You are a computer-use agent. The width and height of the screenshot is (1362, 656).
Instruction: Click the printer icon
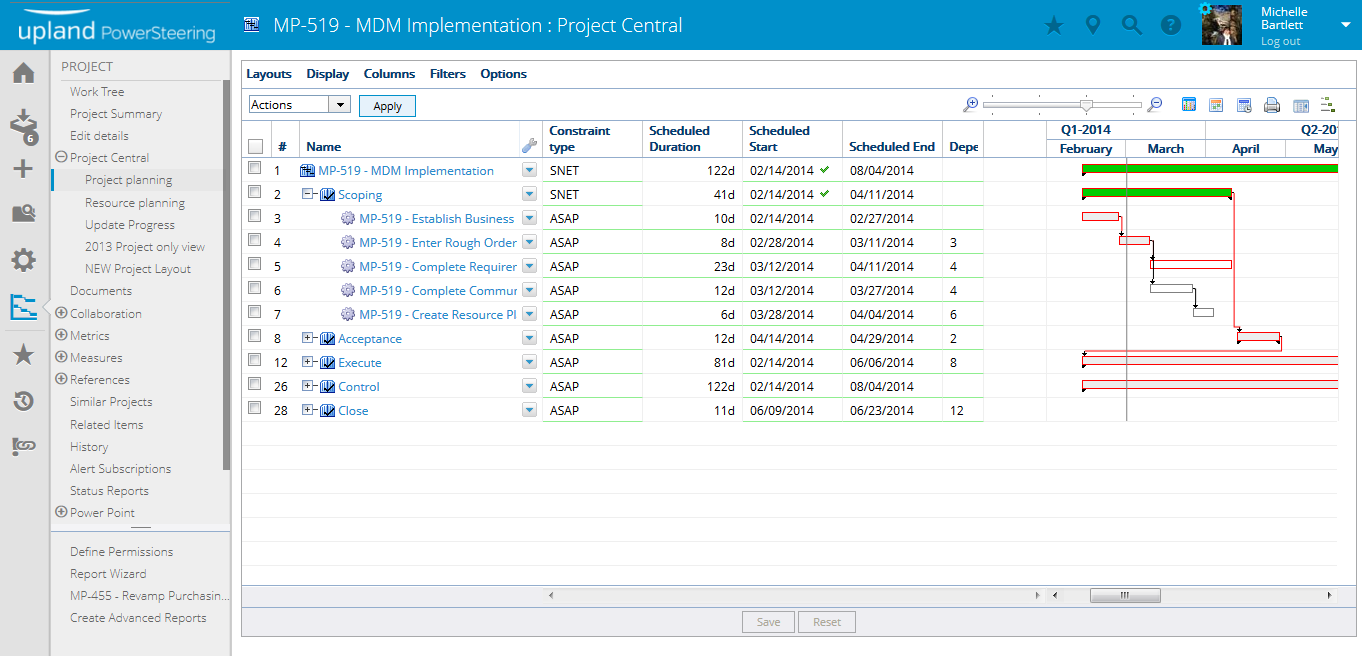[x=1272, y=104]
